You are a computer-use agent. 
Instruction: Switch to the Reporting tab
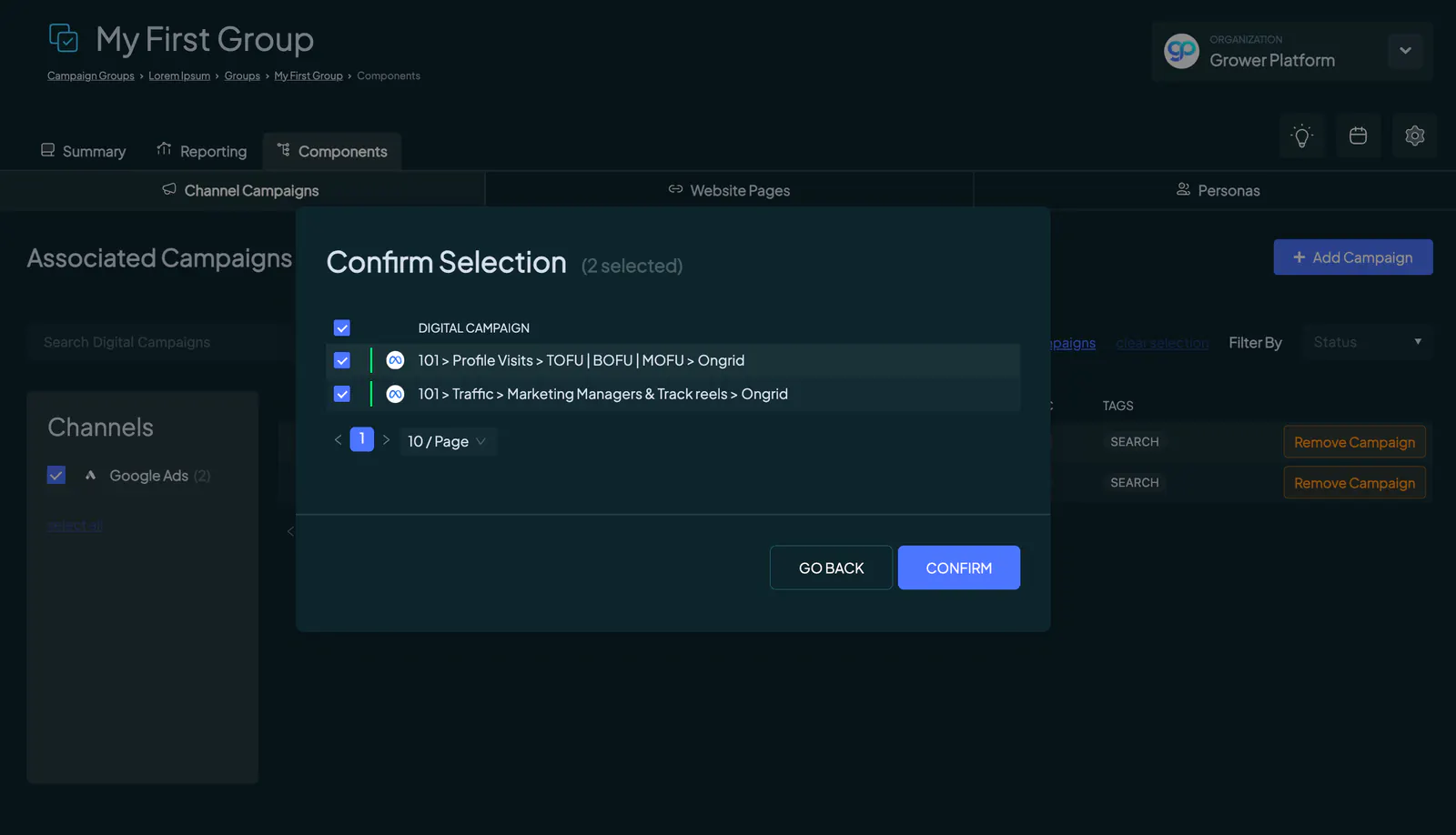coord(201,151)
